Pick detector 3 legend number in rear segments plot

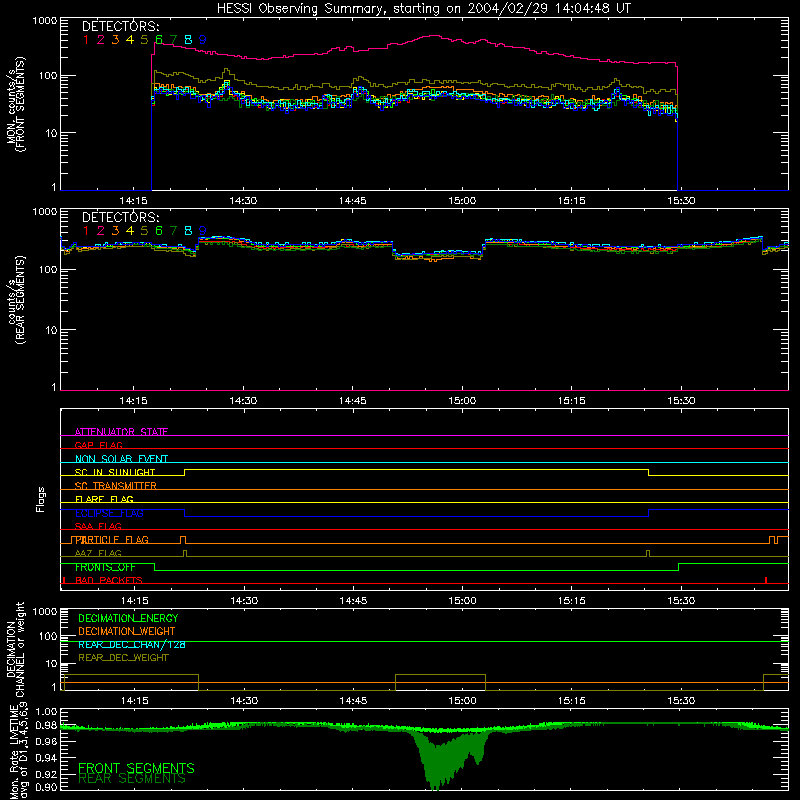point(115,231)
